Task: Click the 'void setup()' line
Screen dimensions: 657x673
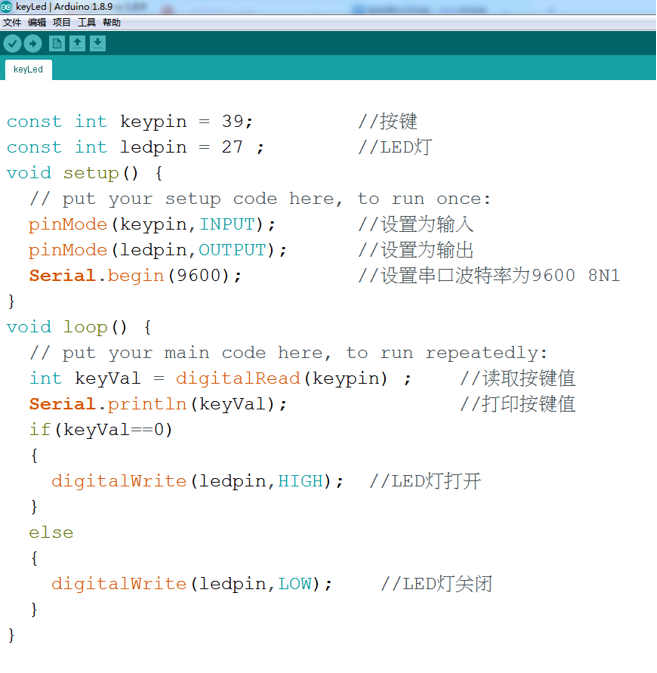Action: tap(85, 173)
